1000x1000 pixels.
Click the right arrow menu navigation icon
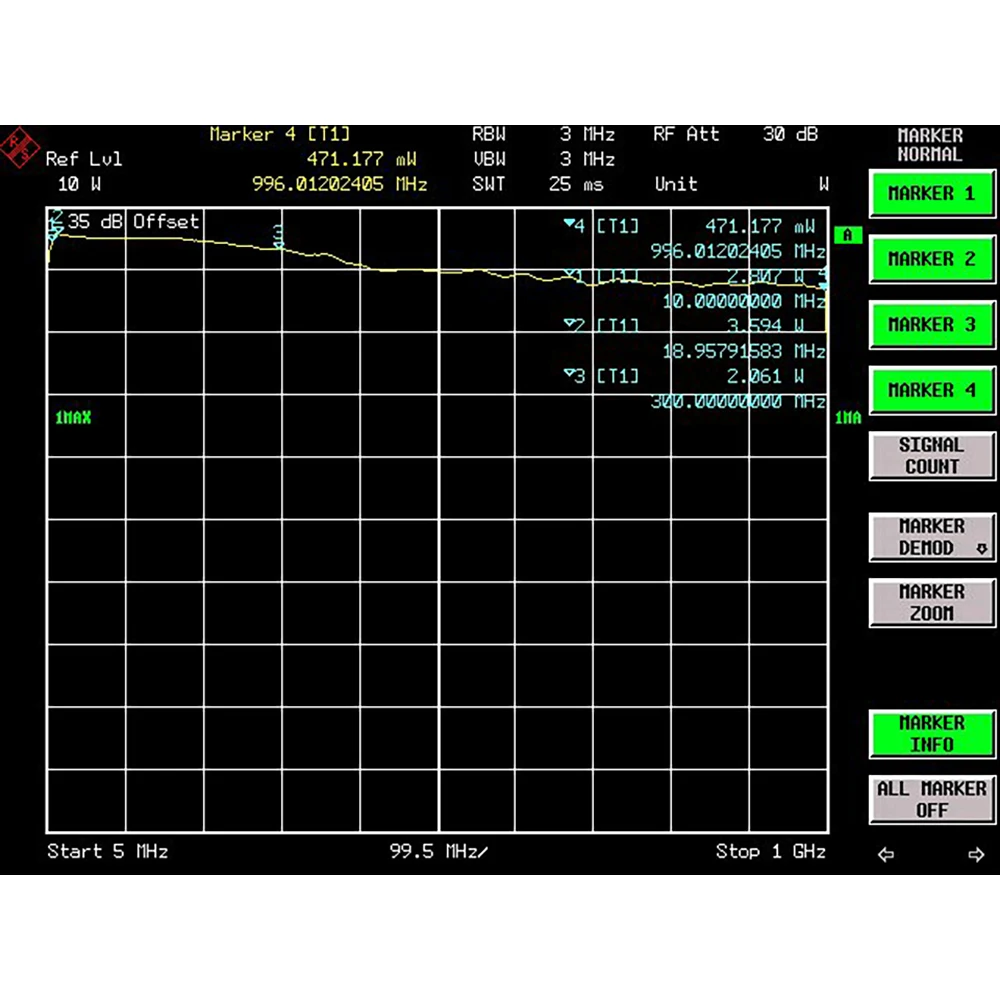(x=976, y=854)
